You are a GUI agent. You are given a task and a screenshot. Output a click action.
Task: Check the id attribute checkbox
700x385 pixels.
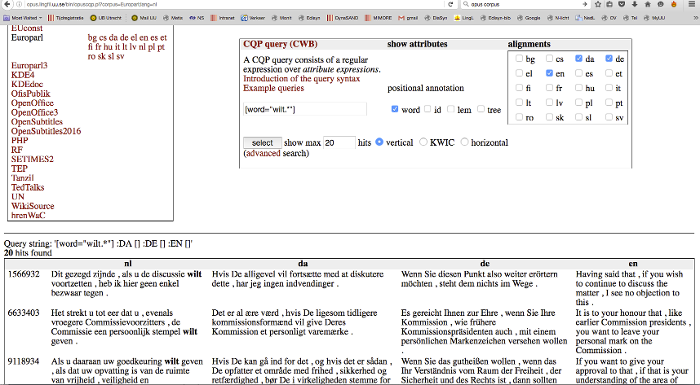click(427, 109)
